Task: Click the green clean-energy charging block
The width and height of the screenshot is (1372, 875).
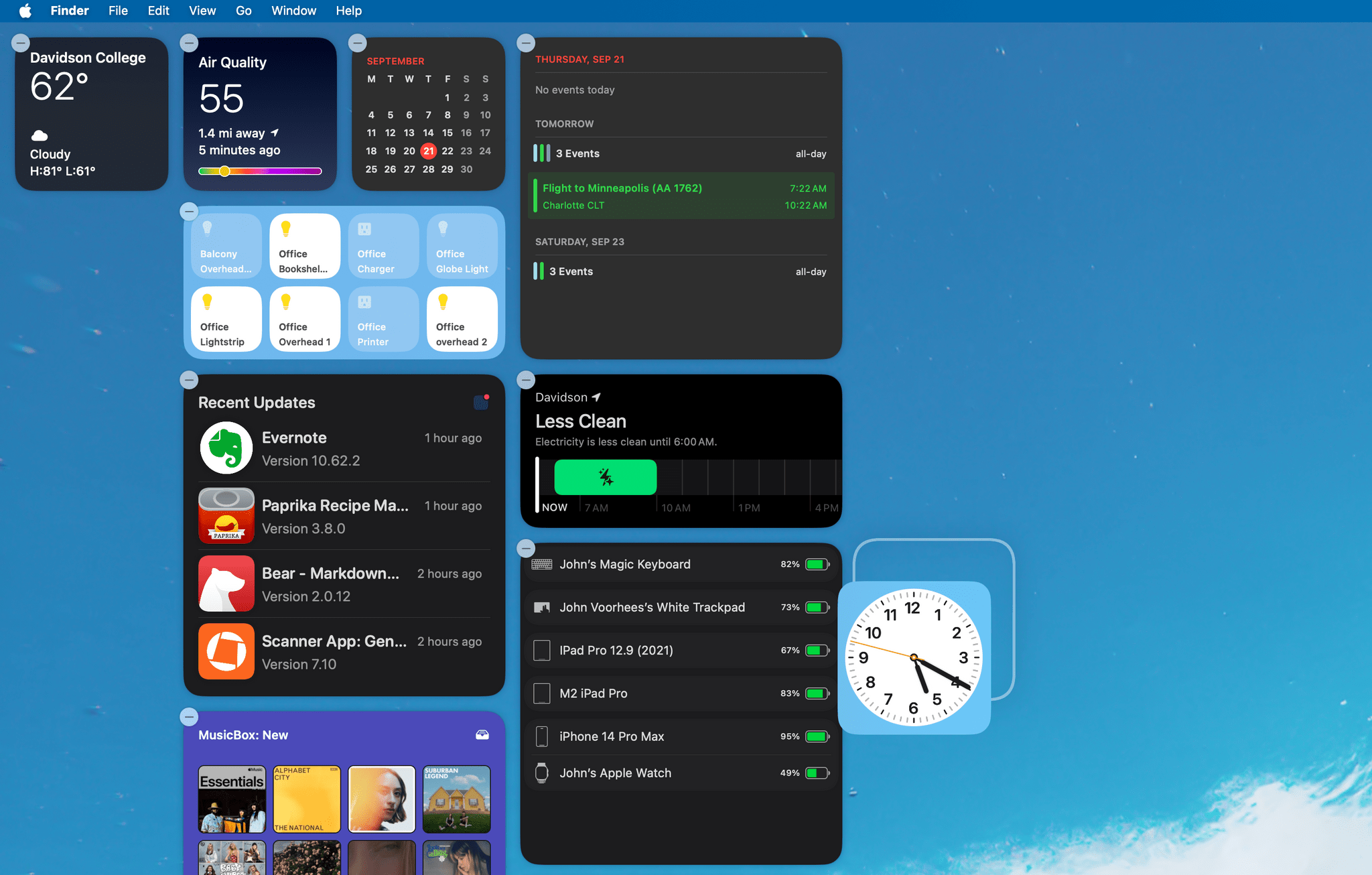Action: [x=606, y=477]
